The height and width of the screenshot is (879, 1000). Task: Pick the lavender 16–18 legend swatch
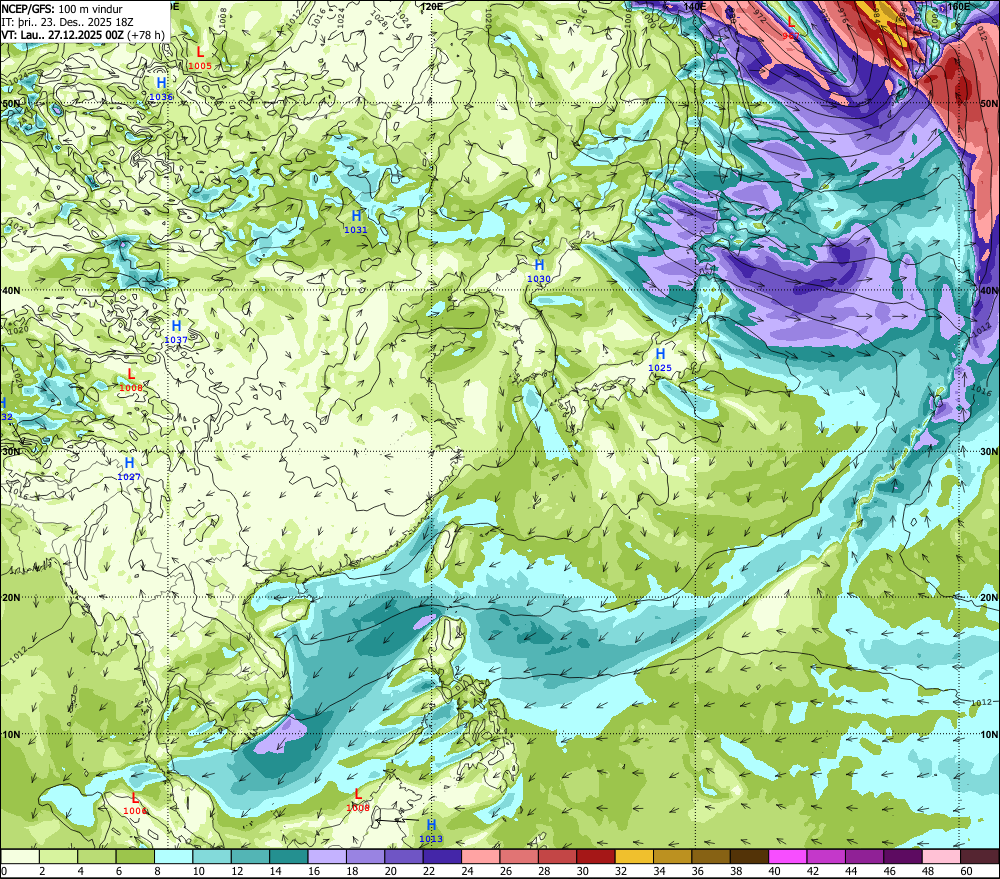(x=327, y=856)
